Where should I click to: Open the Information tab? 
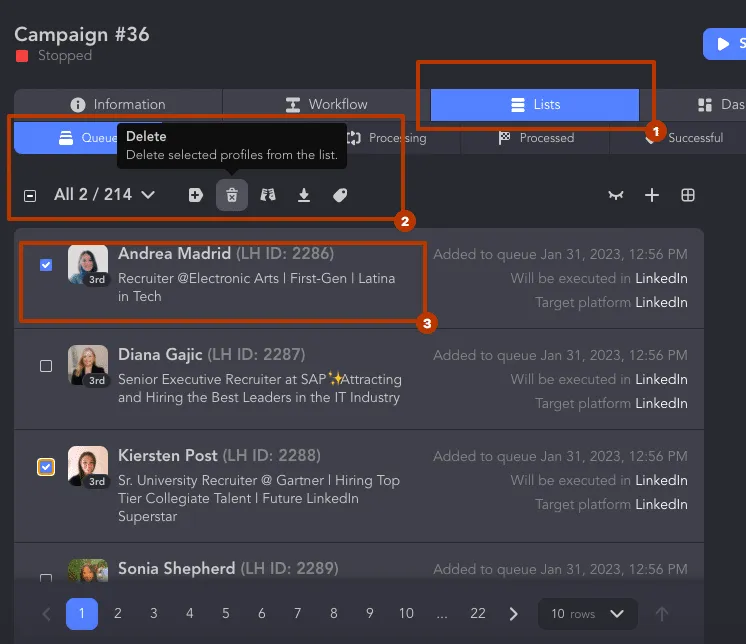click(x=118, y=105)
